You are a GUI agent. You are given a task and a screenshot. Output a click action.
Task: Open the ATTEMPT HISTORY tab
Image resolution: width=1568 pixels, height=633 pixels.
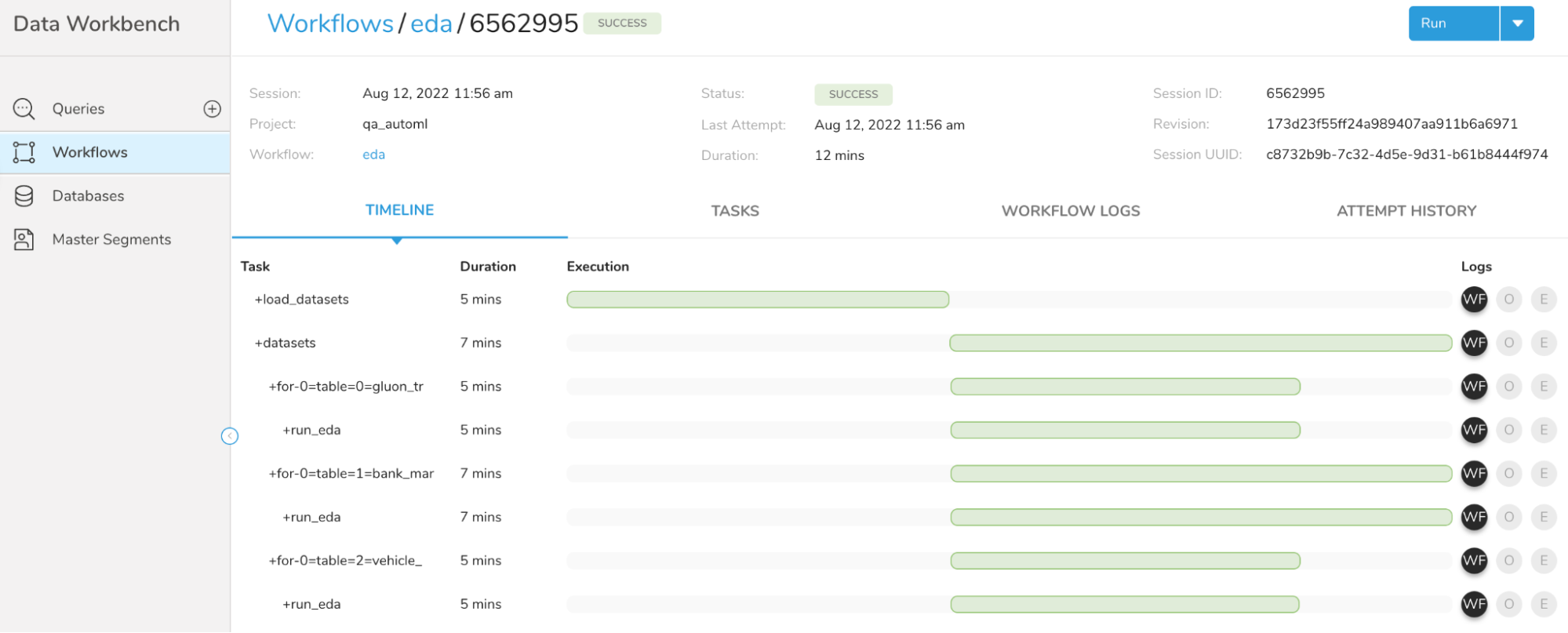[1406, 211]
